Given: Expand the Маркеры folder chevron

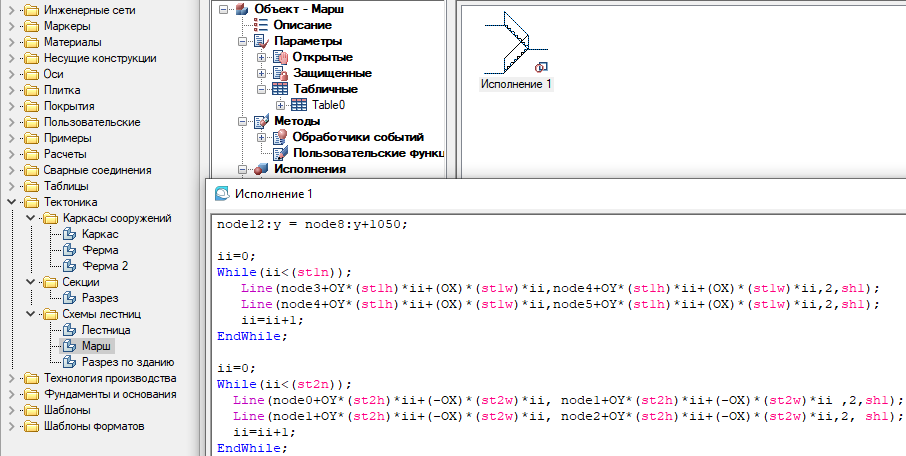Looking at the screenshot, I should coord(12,26).
